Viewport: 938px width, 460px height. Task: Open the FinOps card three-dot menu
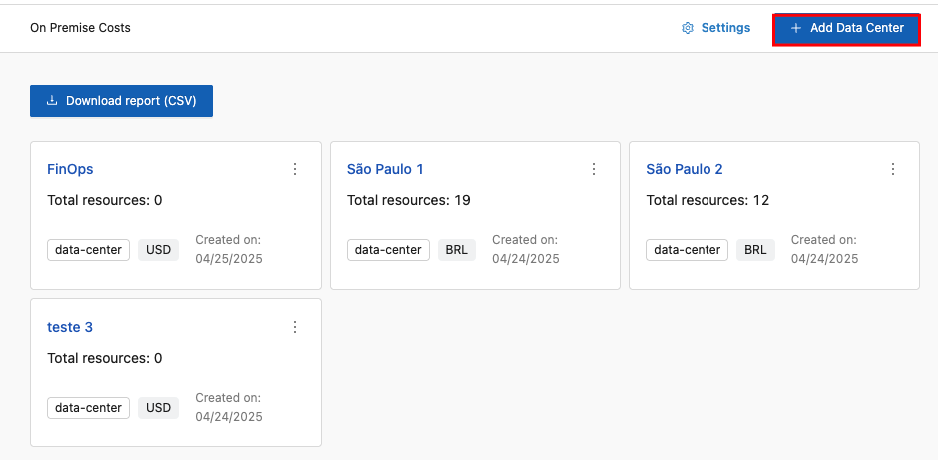pos(295,169)
